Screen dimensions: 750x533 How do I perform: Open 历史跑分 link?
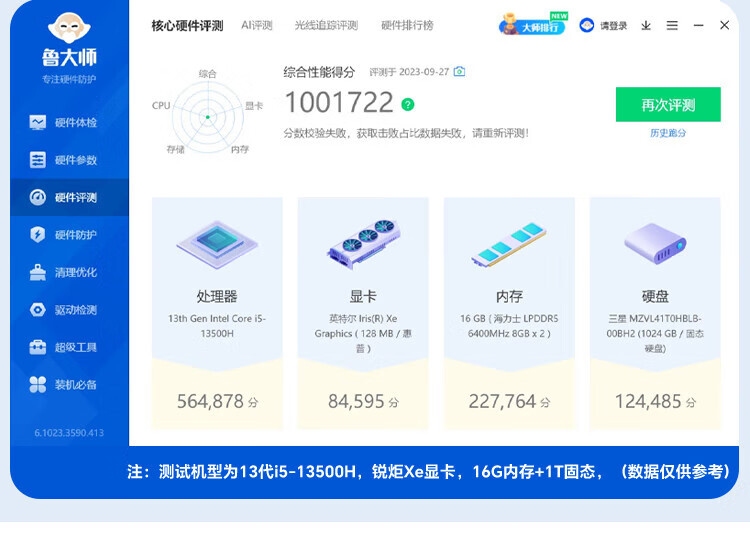pos(668,133)
